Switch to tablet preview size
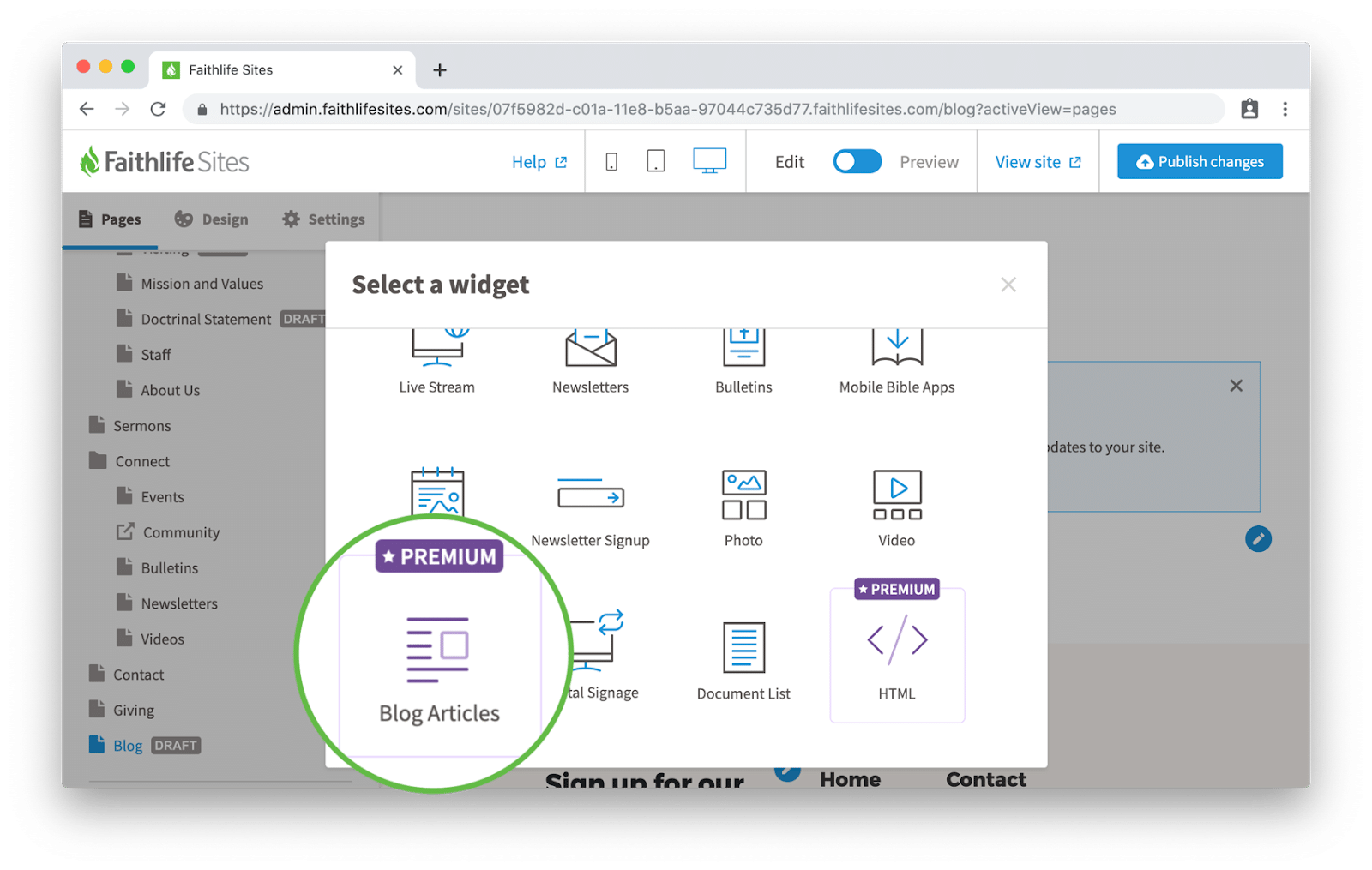The width and height of the screenshot is (1372, 870). coord(656,161)
